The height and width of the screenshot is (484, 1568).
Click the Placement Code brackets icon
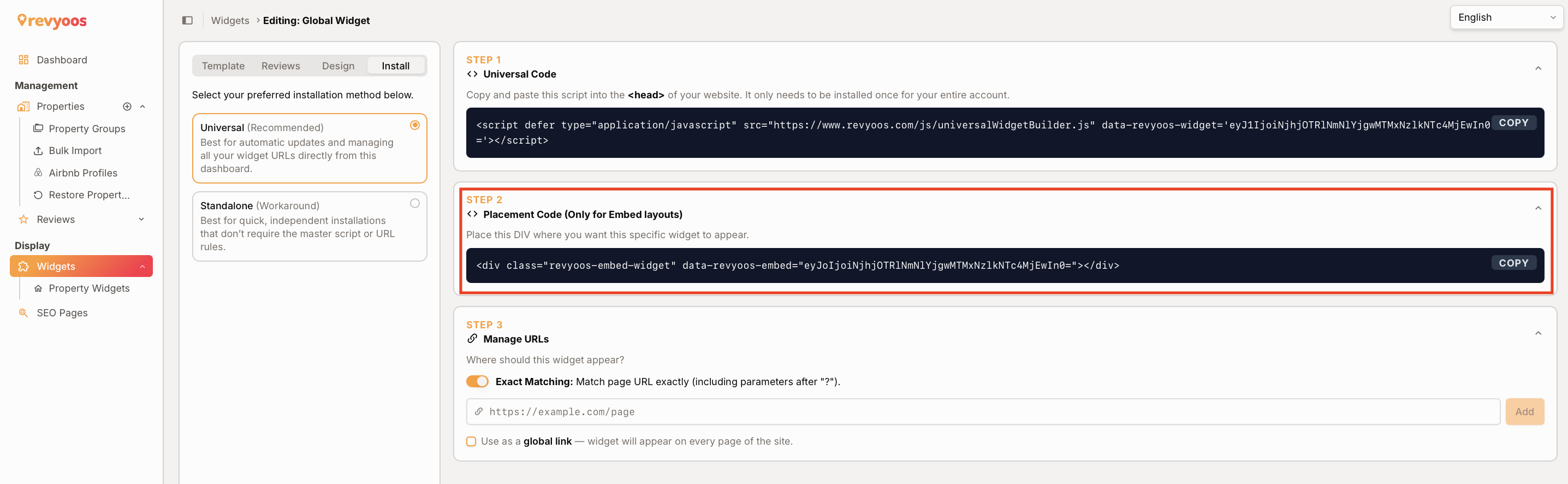472,214
